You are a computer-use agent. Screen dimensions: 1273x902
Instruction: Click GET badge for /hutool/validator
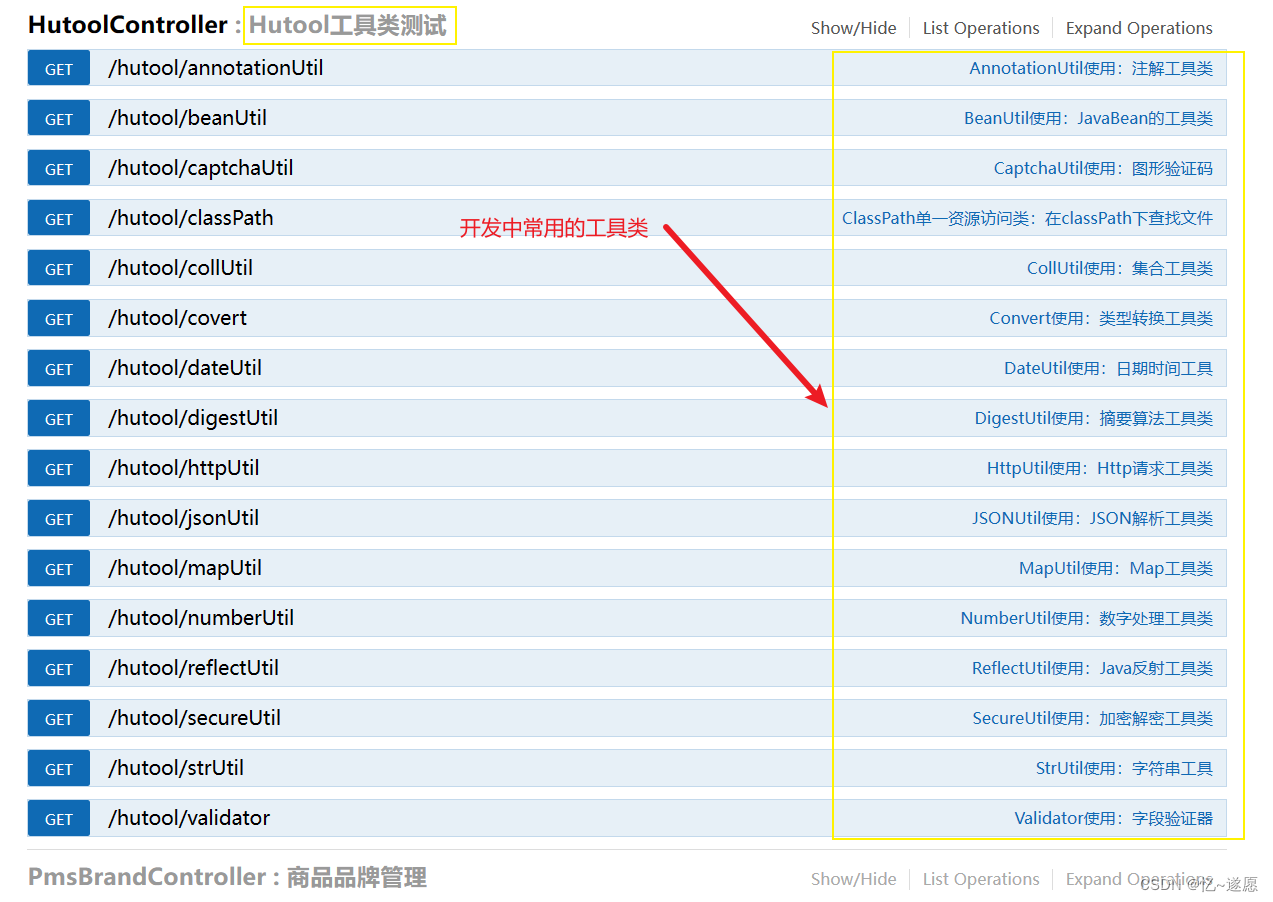pyautogui.click(x=59, y=819)
